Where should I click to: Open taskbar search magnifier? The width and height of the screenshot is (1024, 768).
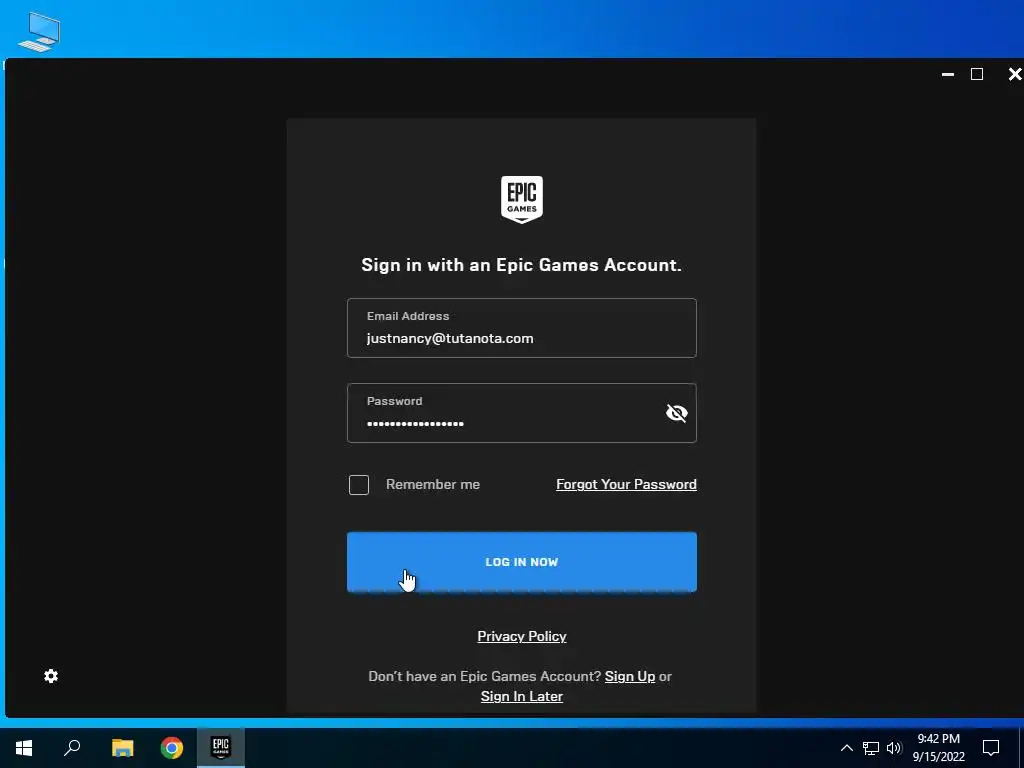point(72,748)
